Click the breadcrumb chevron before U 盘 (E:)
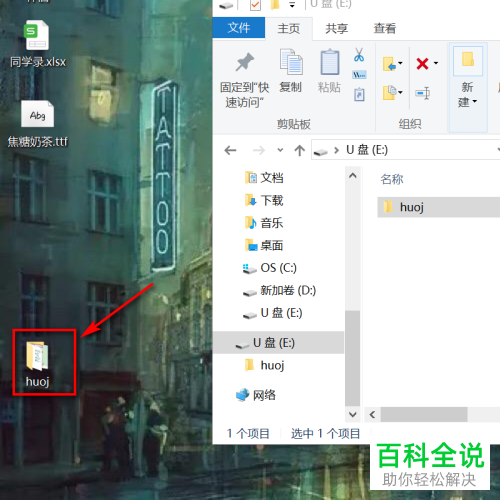Screen dimensions: 500x500 tap(336, 151)
